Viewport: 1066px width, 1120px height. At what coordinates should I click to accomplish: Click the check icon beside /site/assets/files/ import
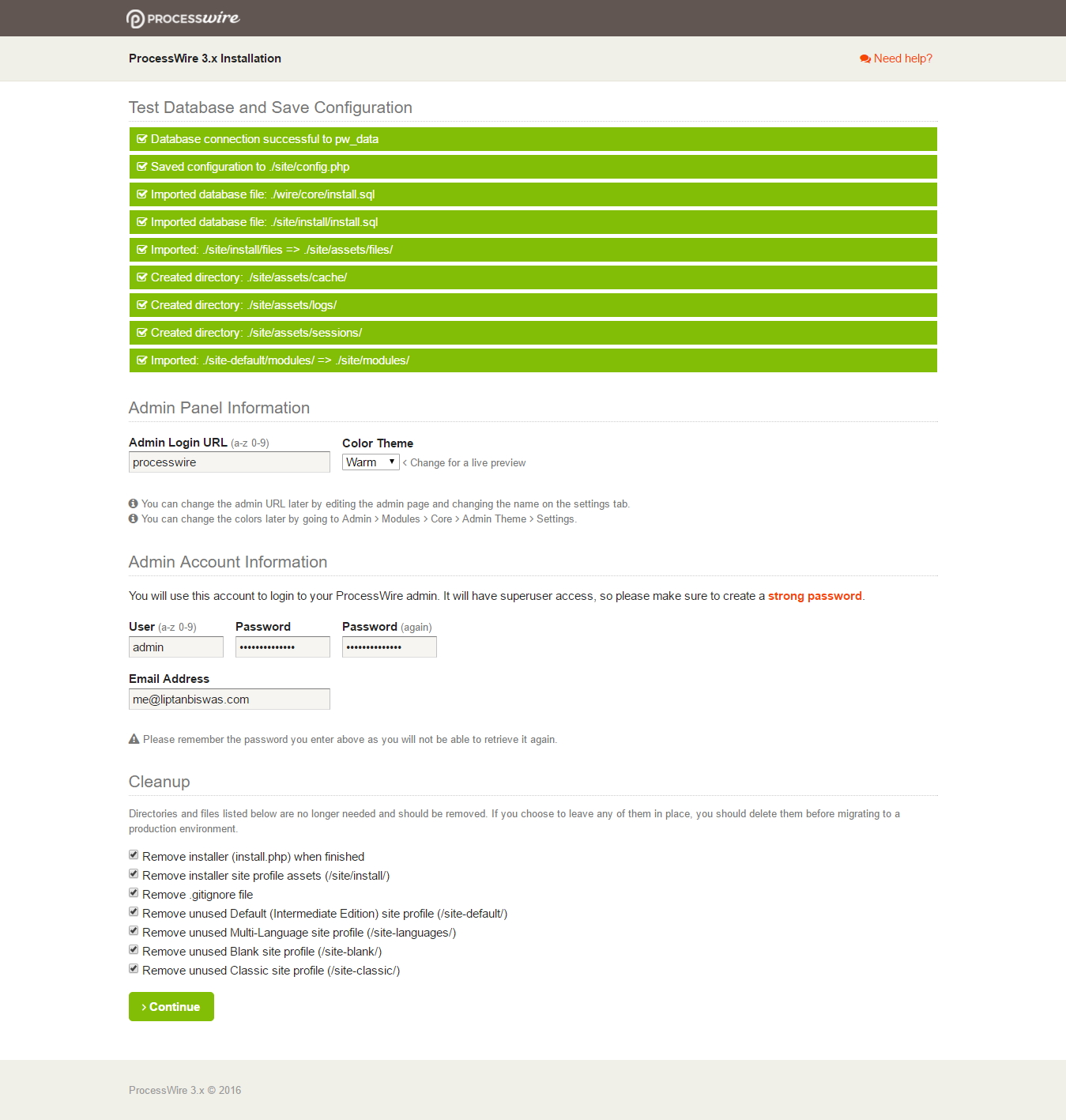tap(142, 250)
